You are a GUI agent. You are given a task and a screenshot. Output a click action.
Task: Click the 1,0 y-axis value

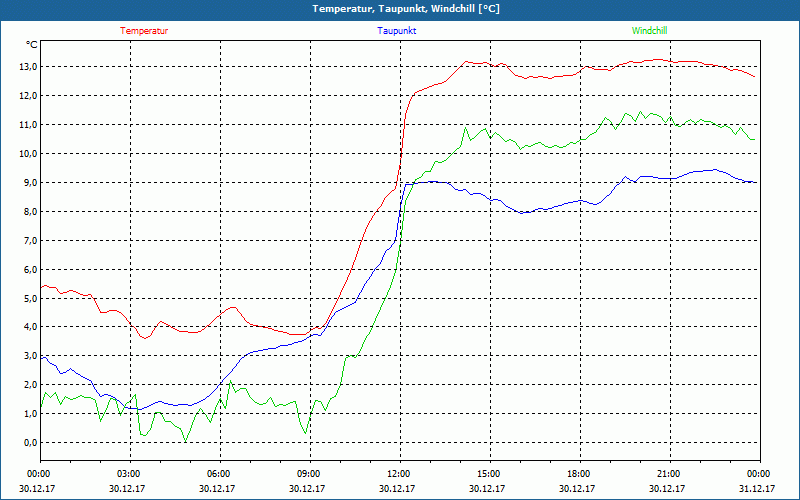pos(30,414)
